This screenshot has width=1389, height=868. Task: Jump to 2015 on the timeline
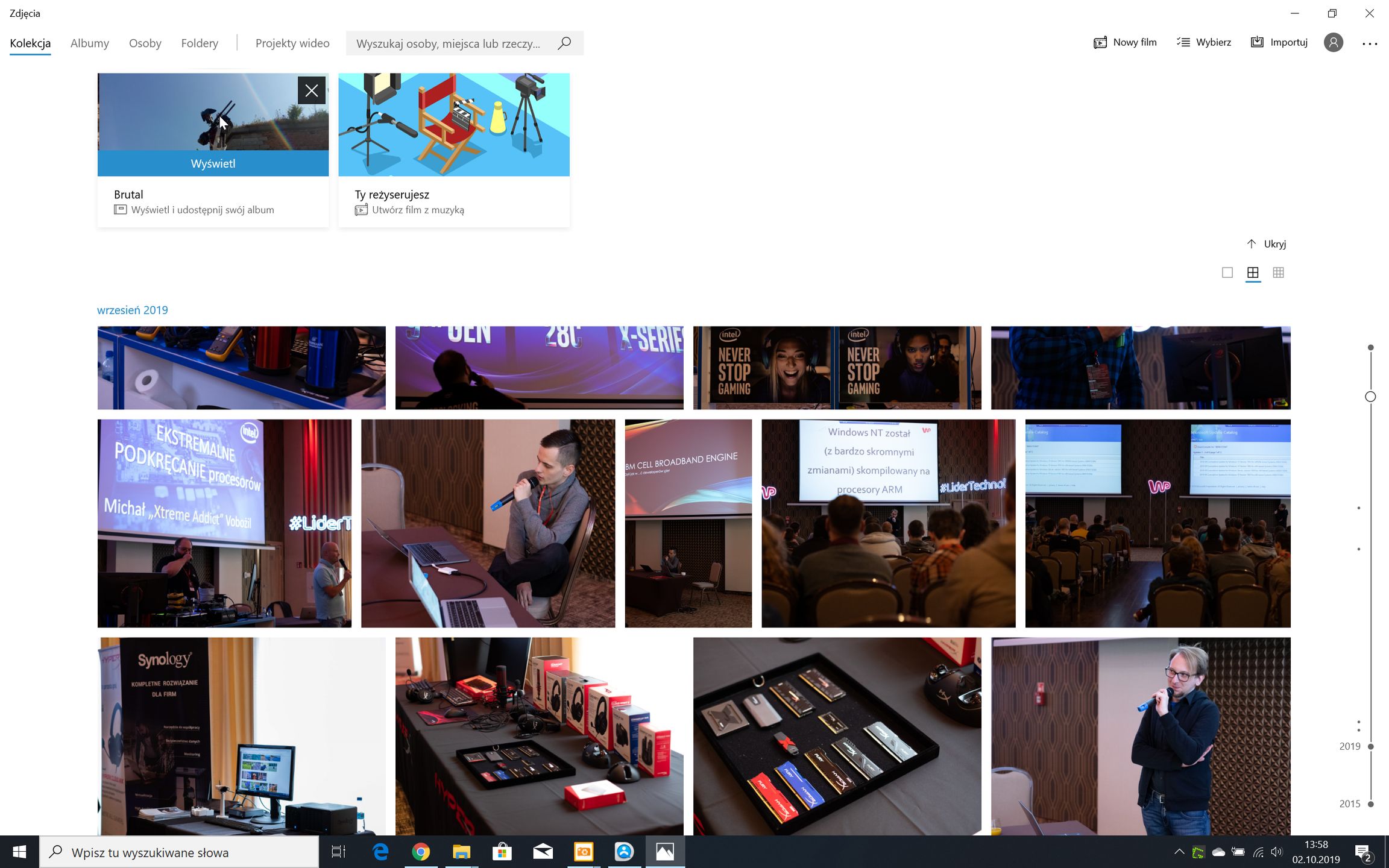[x=1370, y=804]
